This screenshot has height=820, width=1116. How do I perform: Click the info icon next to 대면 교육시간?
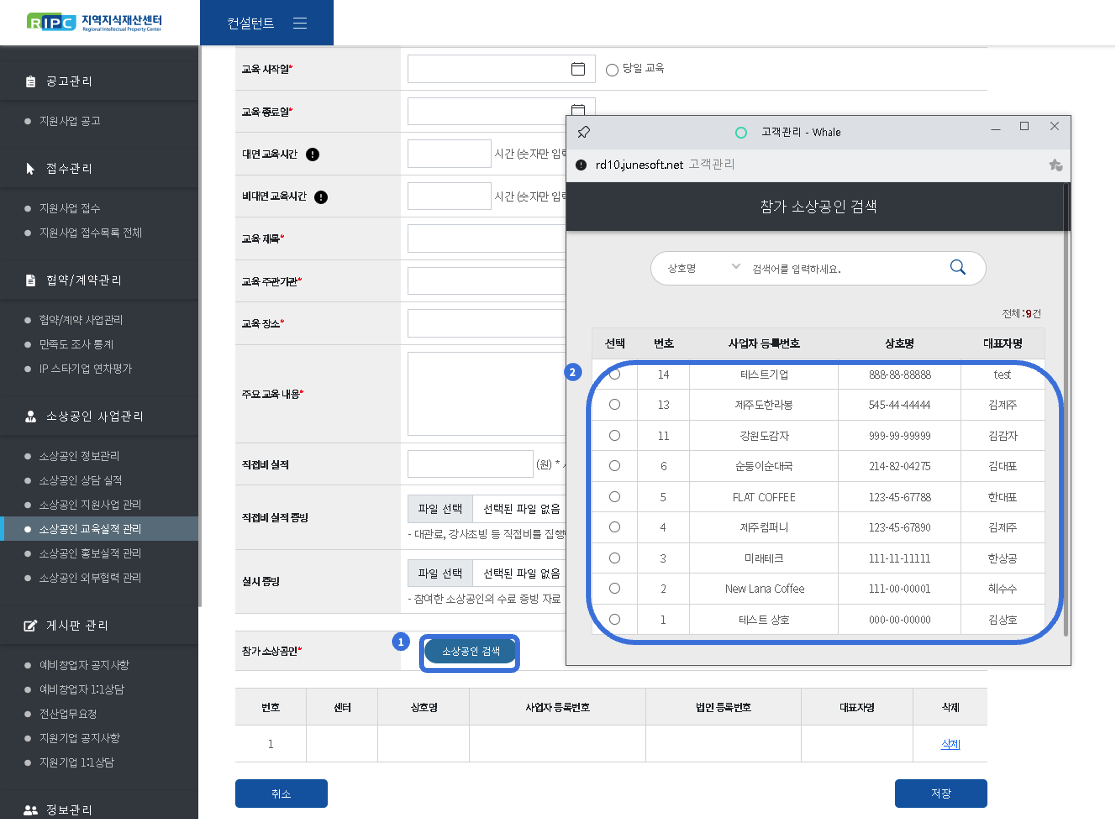[x=313, y=154]
